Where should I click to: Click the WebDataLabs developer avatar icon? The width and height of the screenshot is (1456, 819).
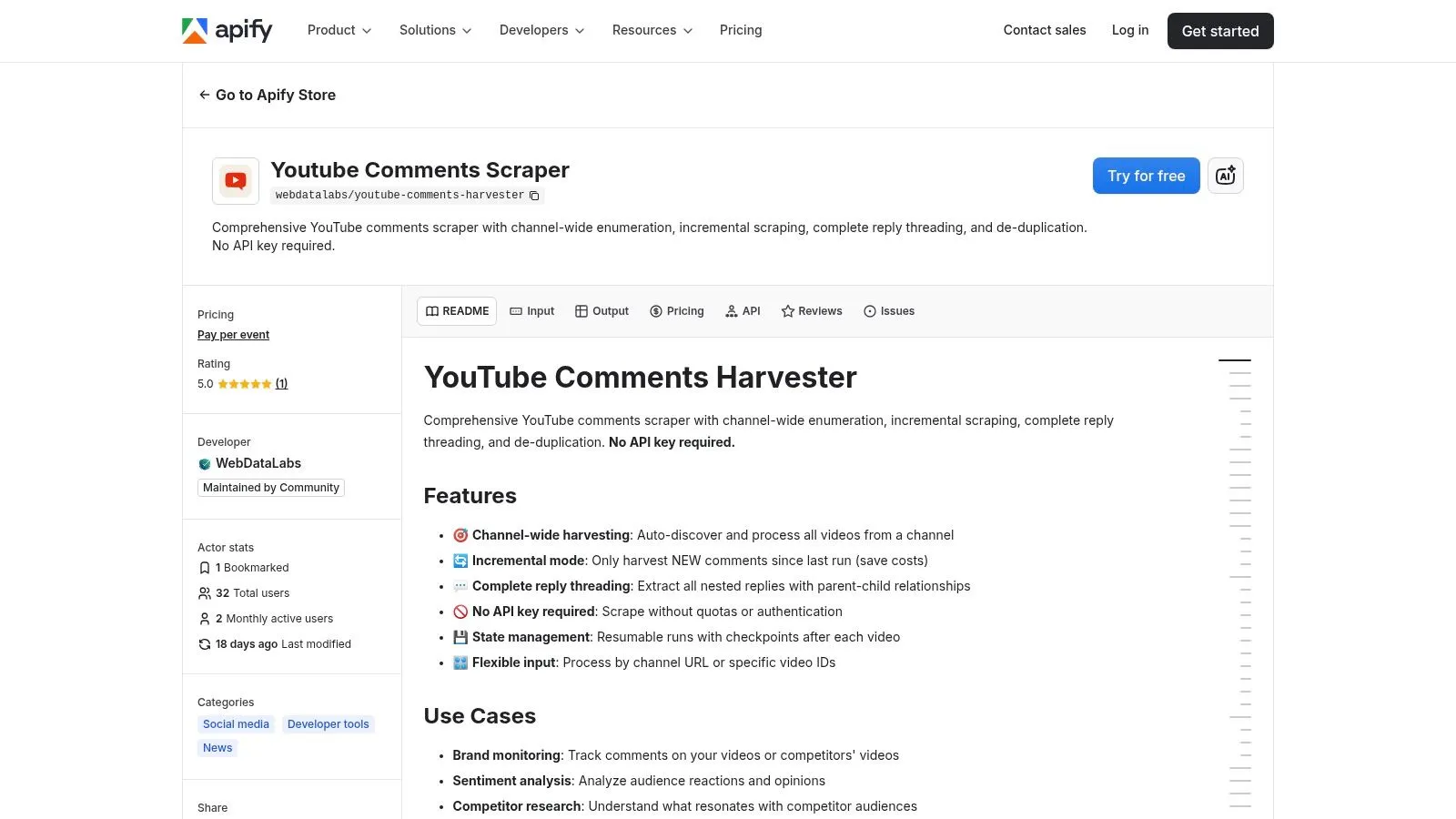coord(205,464)
